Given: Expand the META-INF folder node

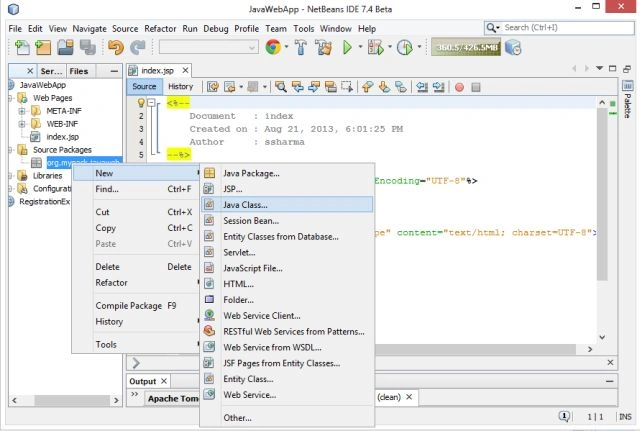Looking at the screenshot, I should pos(22,111).
